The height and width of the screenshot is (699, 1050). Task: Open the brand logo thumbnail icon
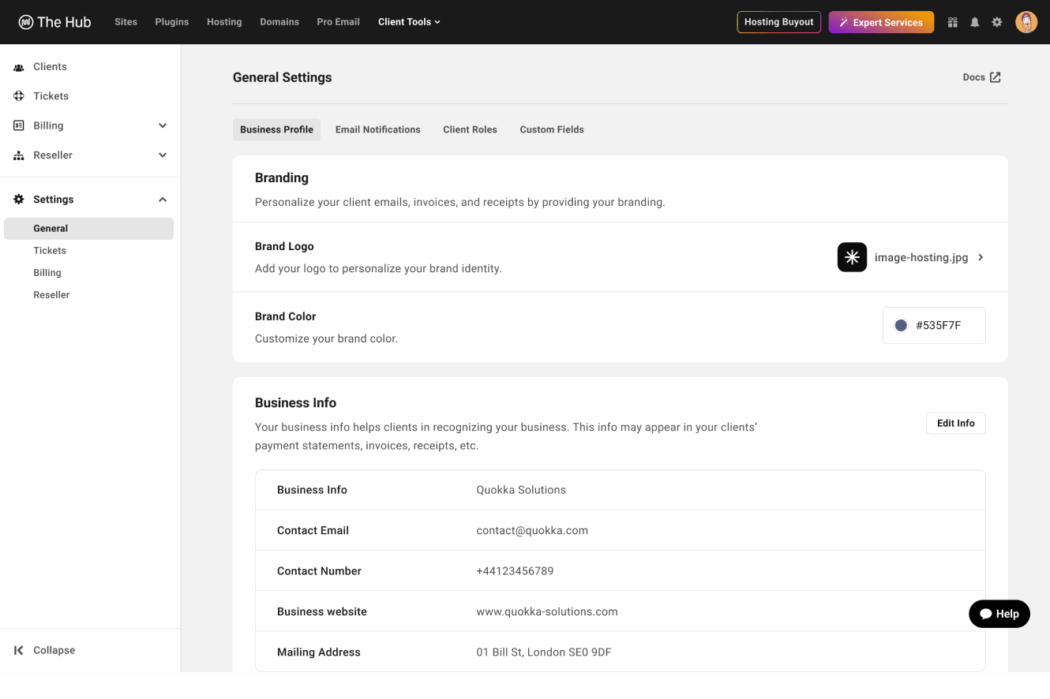pos(851,257)
